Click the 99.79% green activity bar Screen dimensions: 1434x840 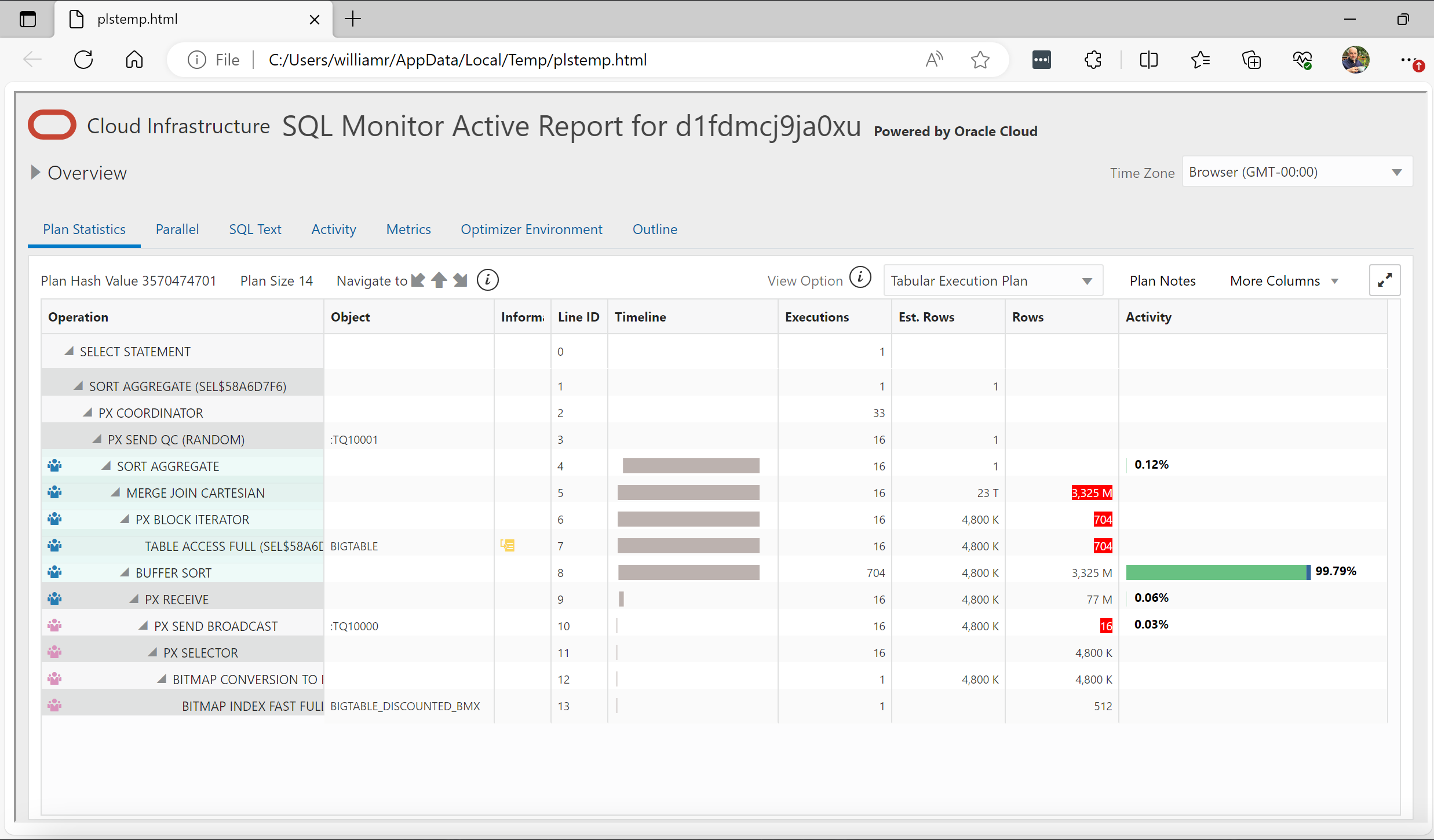[1218, 572]
